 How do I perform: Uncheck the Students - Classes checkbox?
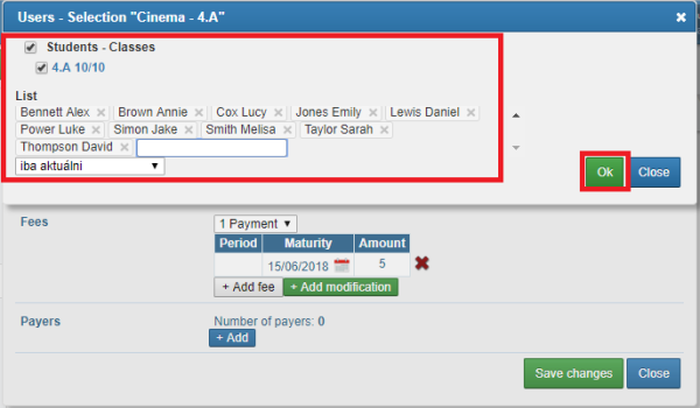31,47
